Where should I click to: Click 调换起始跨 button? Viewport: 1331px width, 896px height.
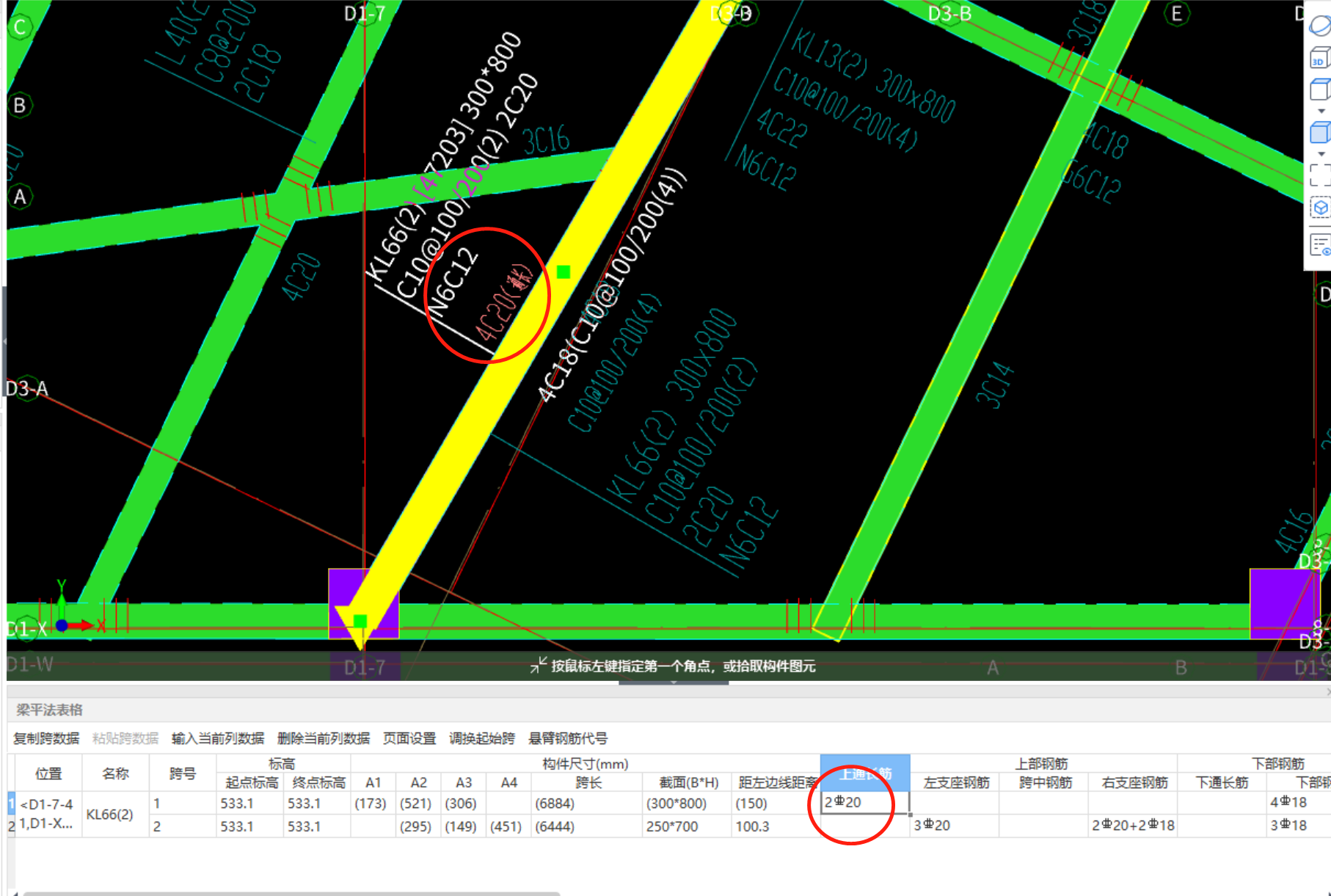pyautogui.click(x=482, y=738)
